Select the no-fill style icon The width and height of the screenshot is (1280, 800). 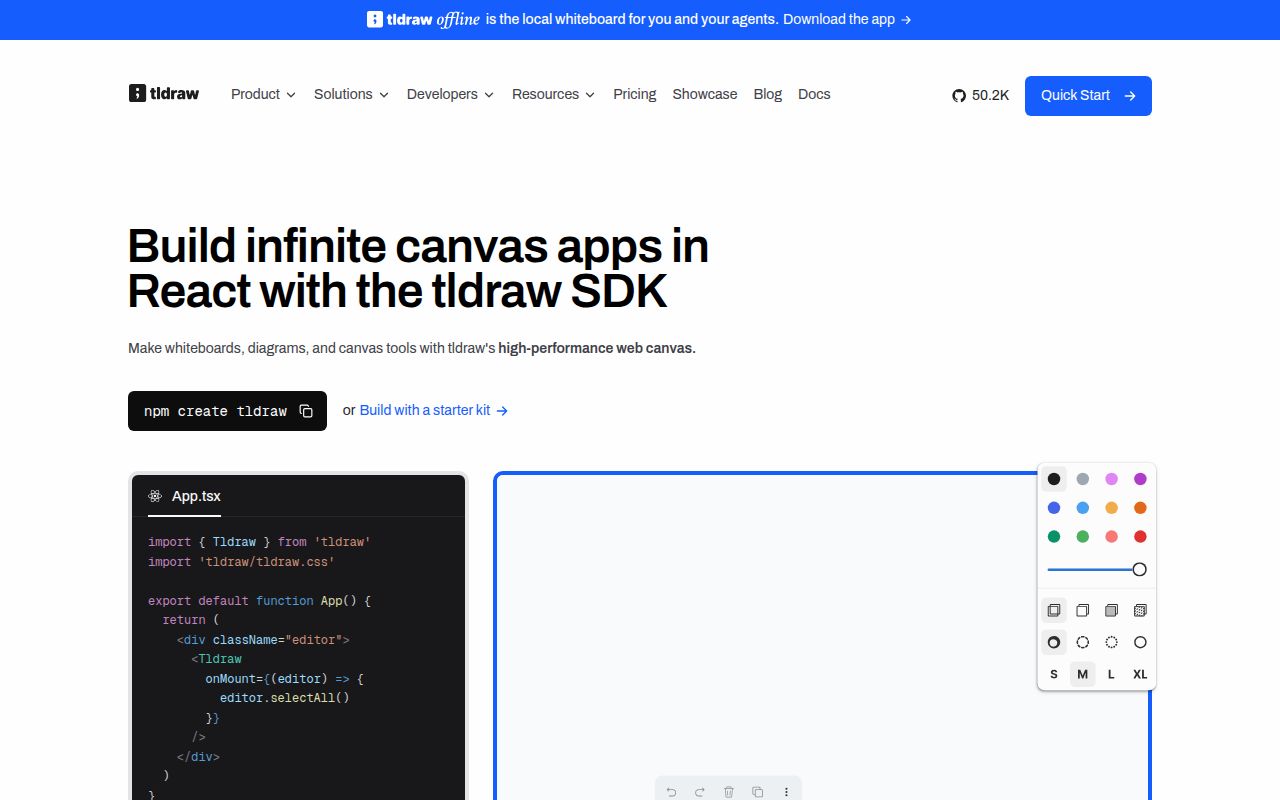(x=1054, y=610)
